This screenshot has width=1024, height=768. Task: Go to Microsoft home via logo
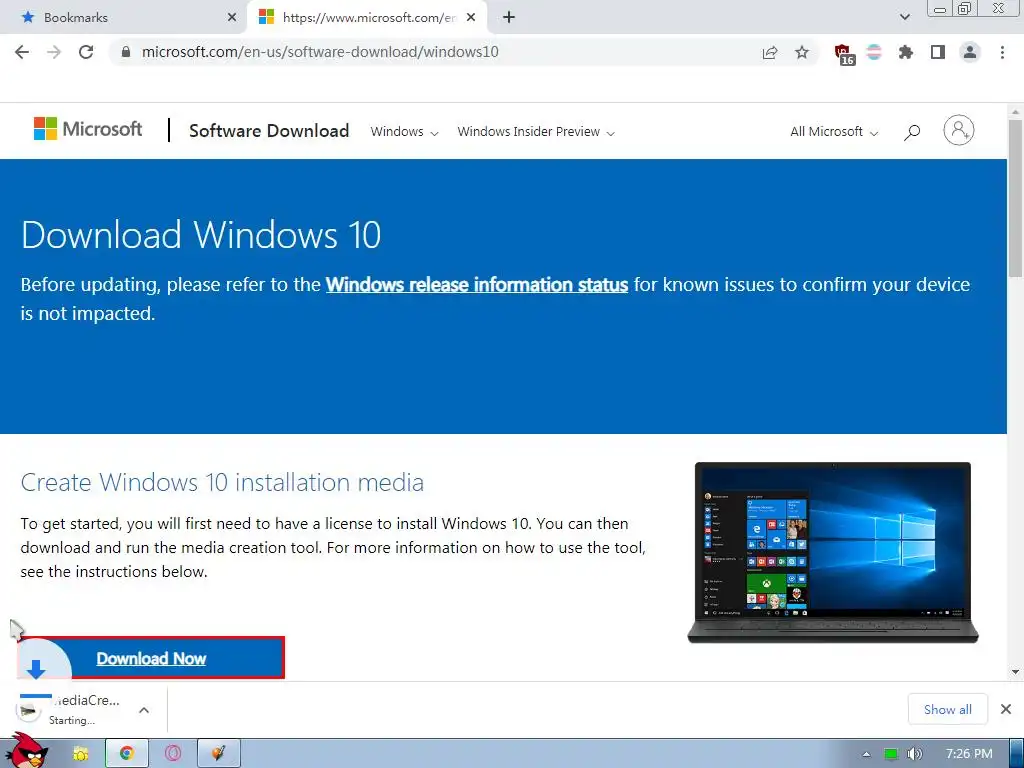88,129
